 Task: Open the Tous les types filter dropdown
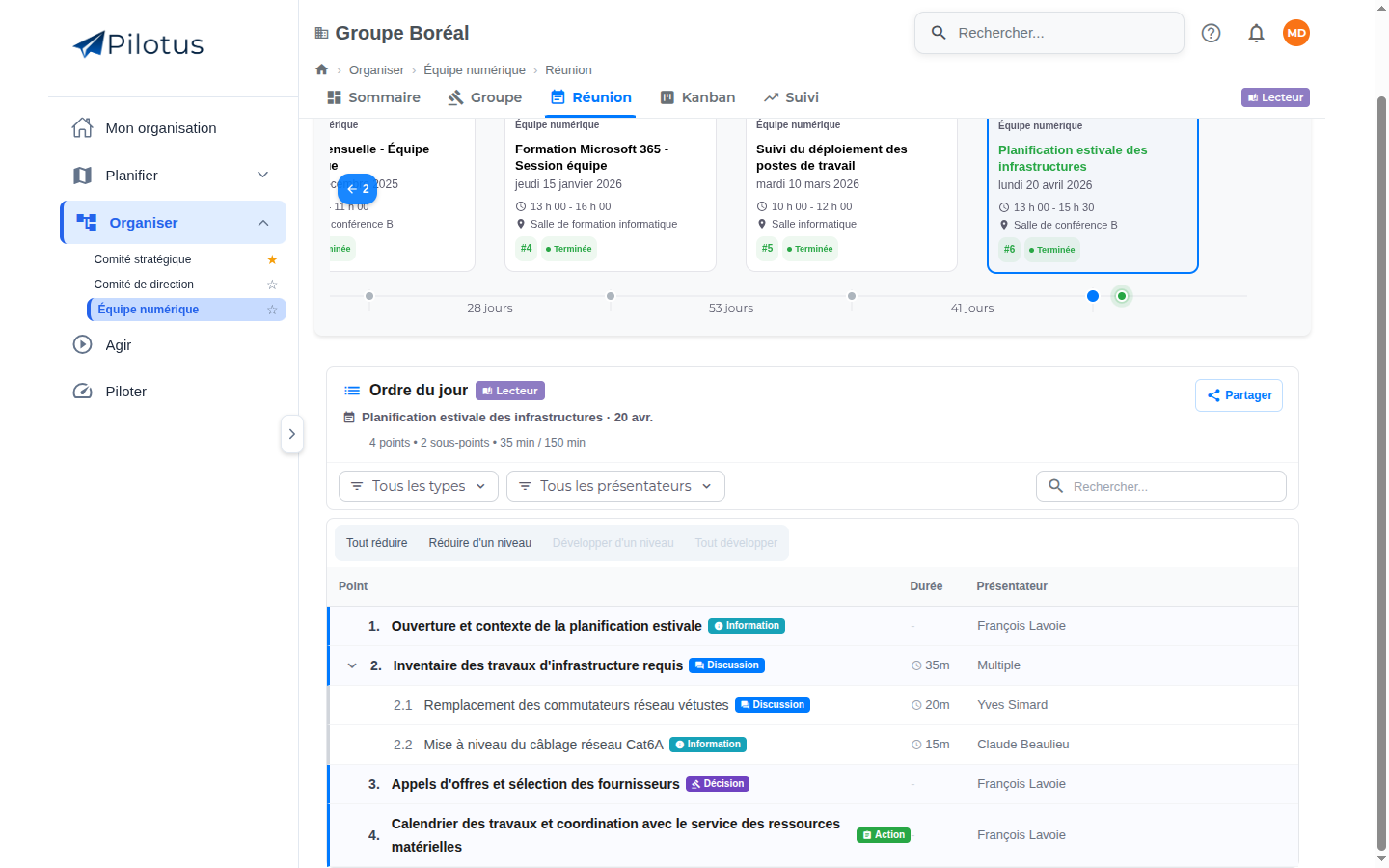(419, 486)
